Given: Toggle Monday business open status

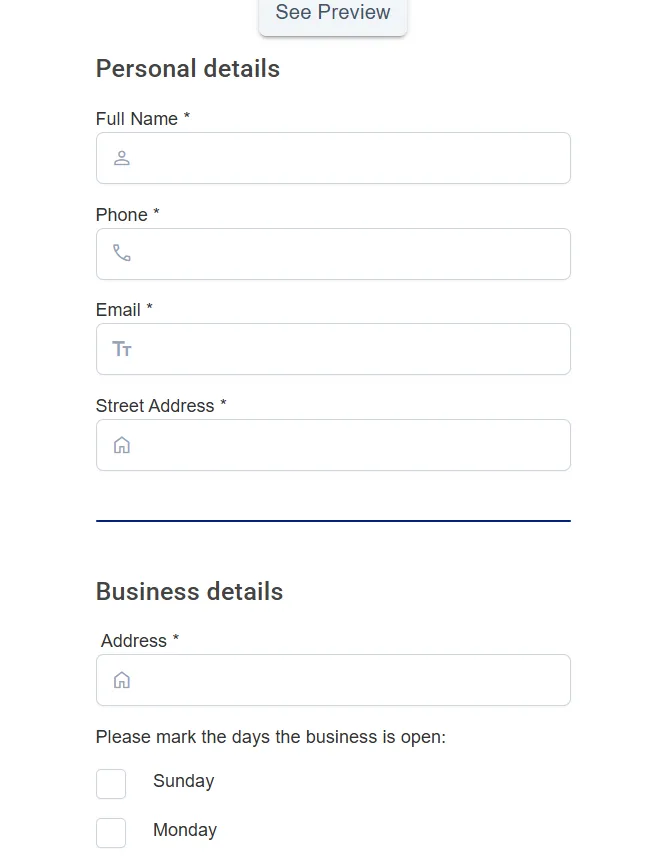Looking at the screenshot, I should [x=111, y=832].
